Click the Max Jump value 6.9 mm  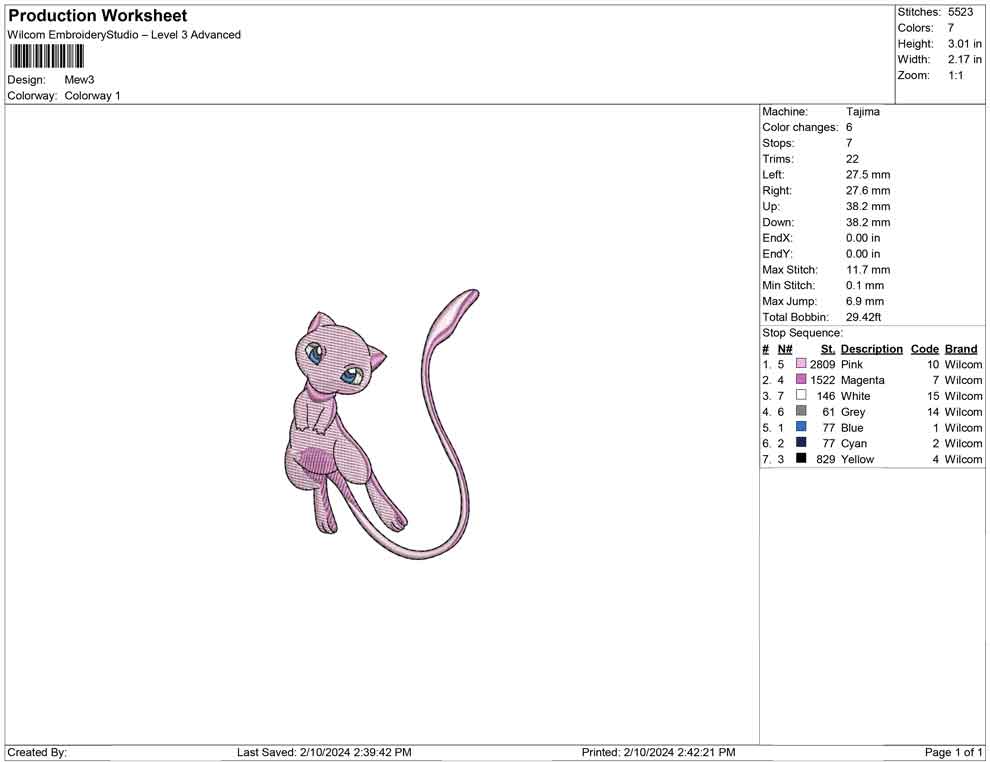click(865, 301)
